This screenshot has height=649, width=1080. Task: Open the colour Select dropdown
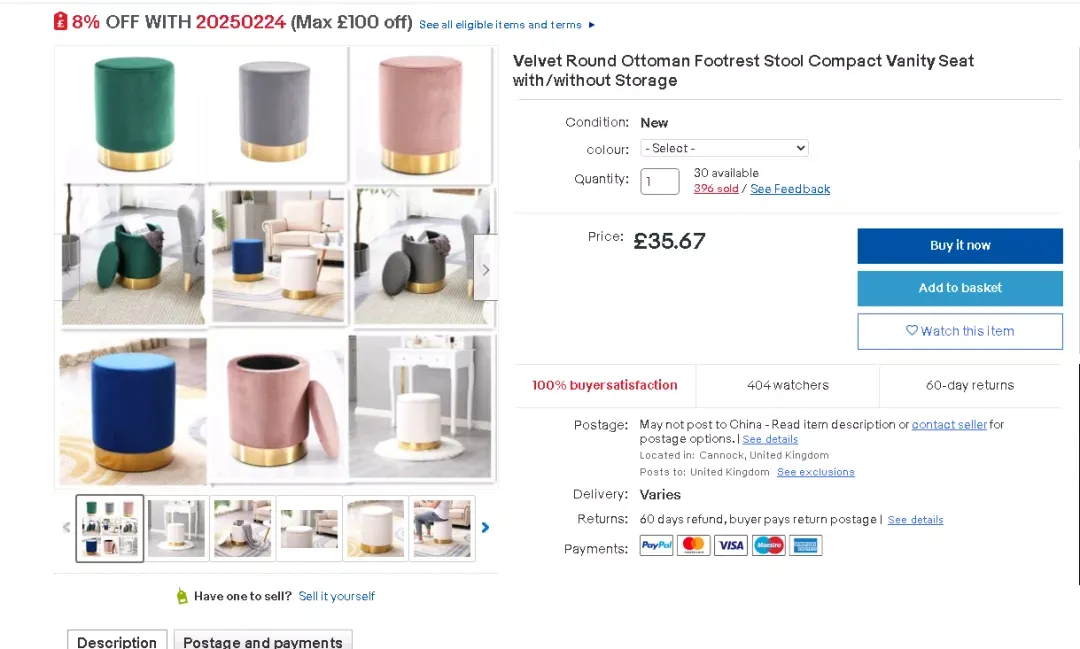(724, 148)
